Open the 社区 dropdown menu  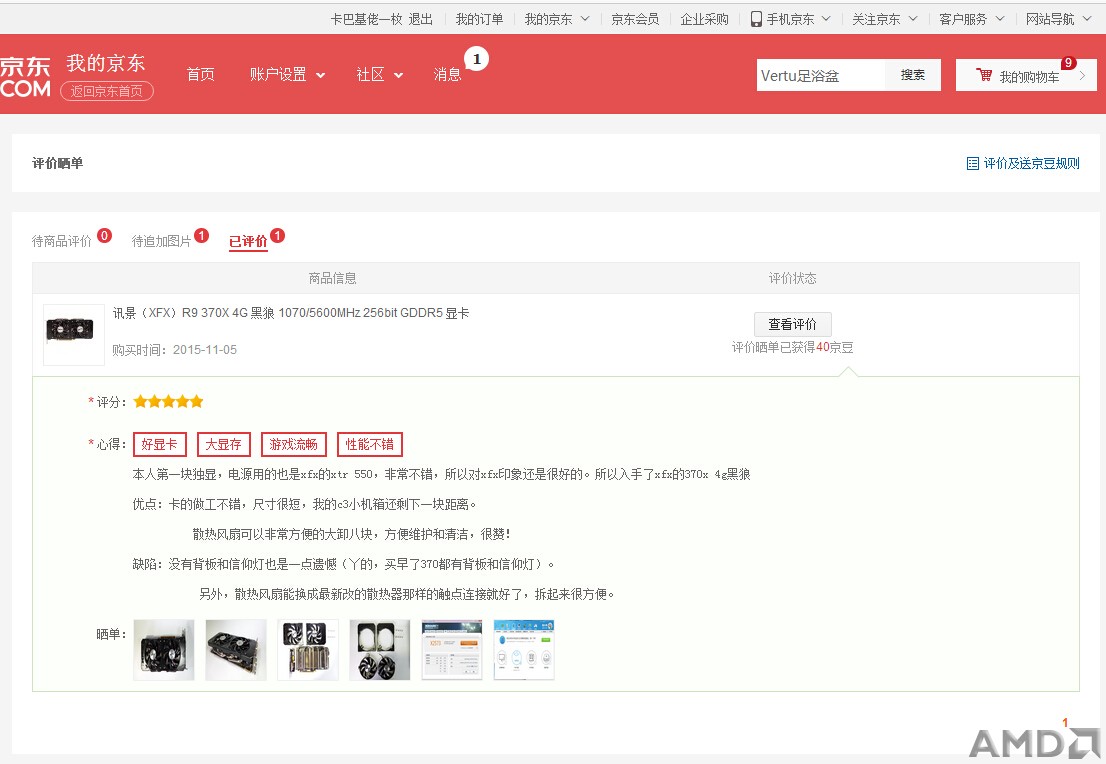coord(379,75)
